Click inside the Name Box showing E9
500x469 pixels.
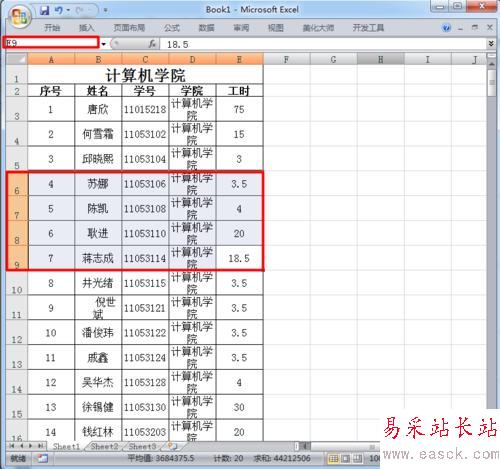tap(51, 43)
